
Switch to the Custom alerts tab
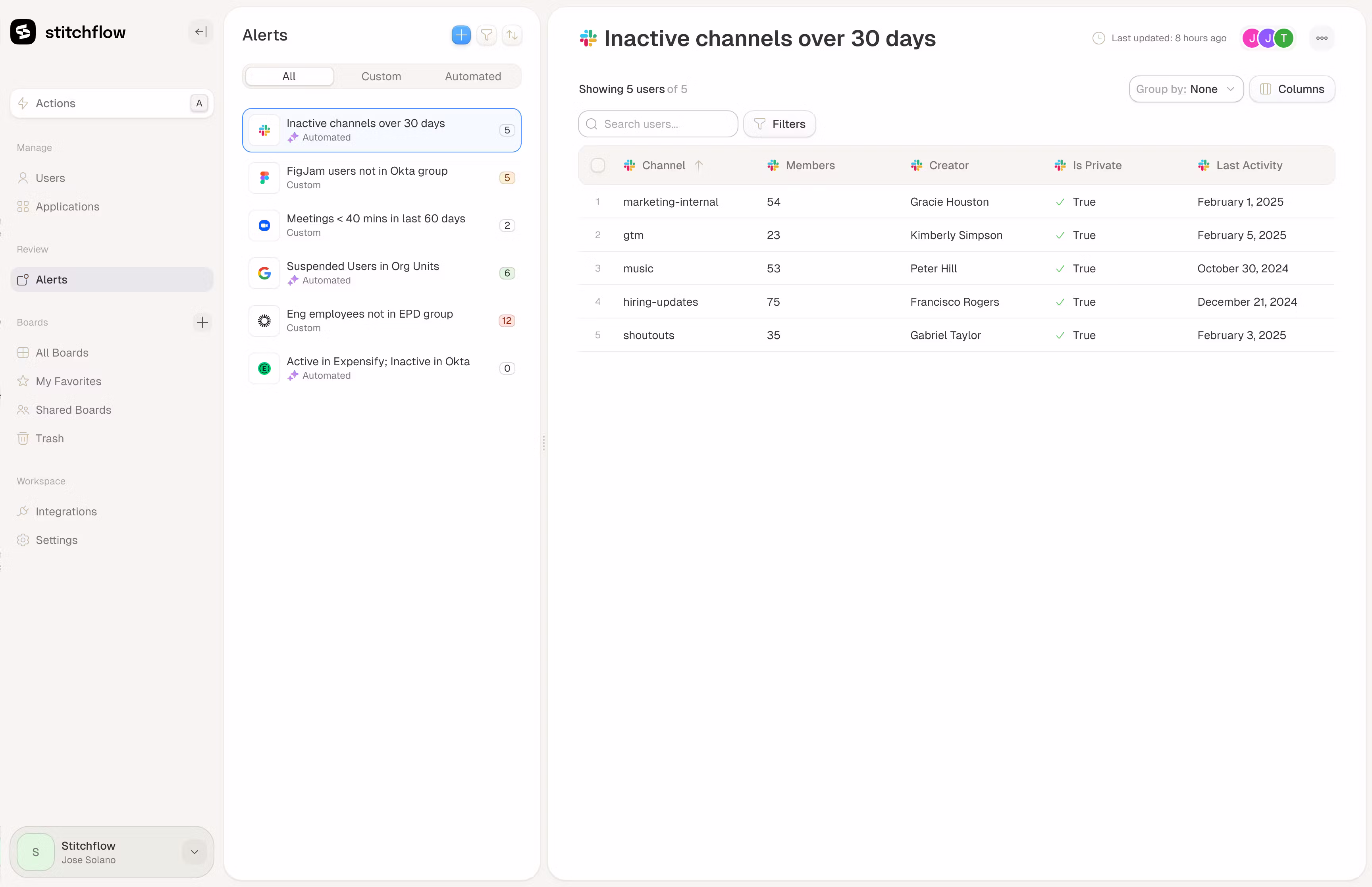(x=381, y=77)
